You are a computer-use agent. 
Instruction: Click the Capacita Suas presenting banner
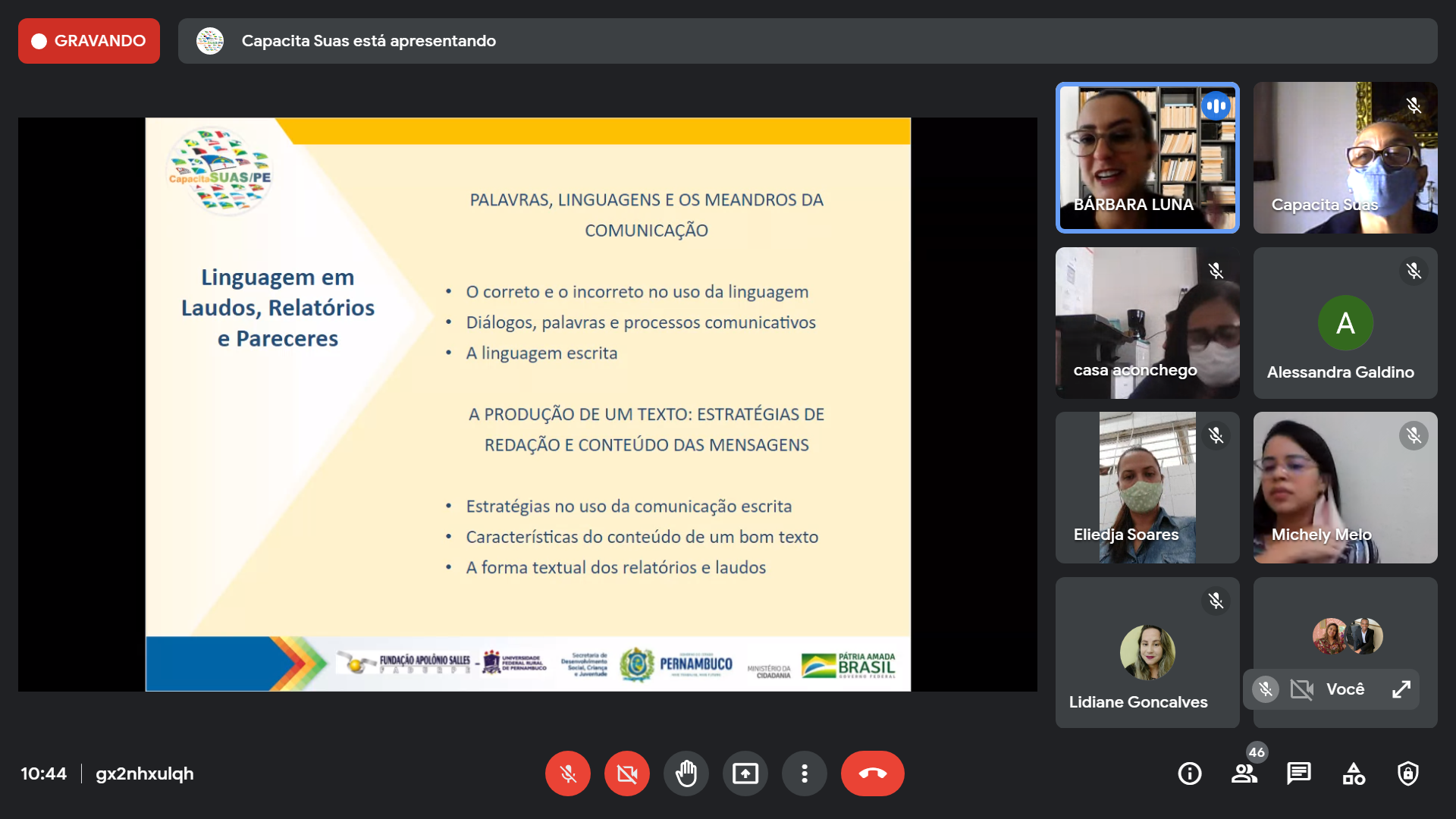point(807,41)
